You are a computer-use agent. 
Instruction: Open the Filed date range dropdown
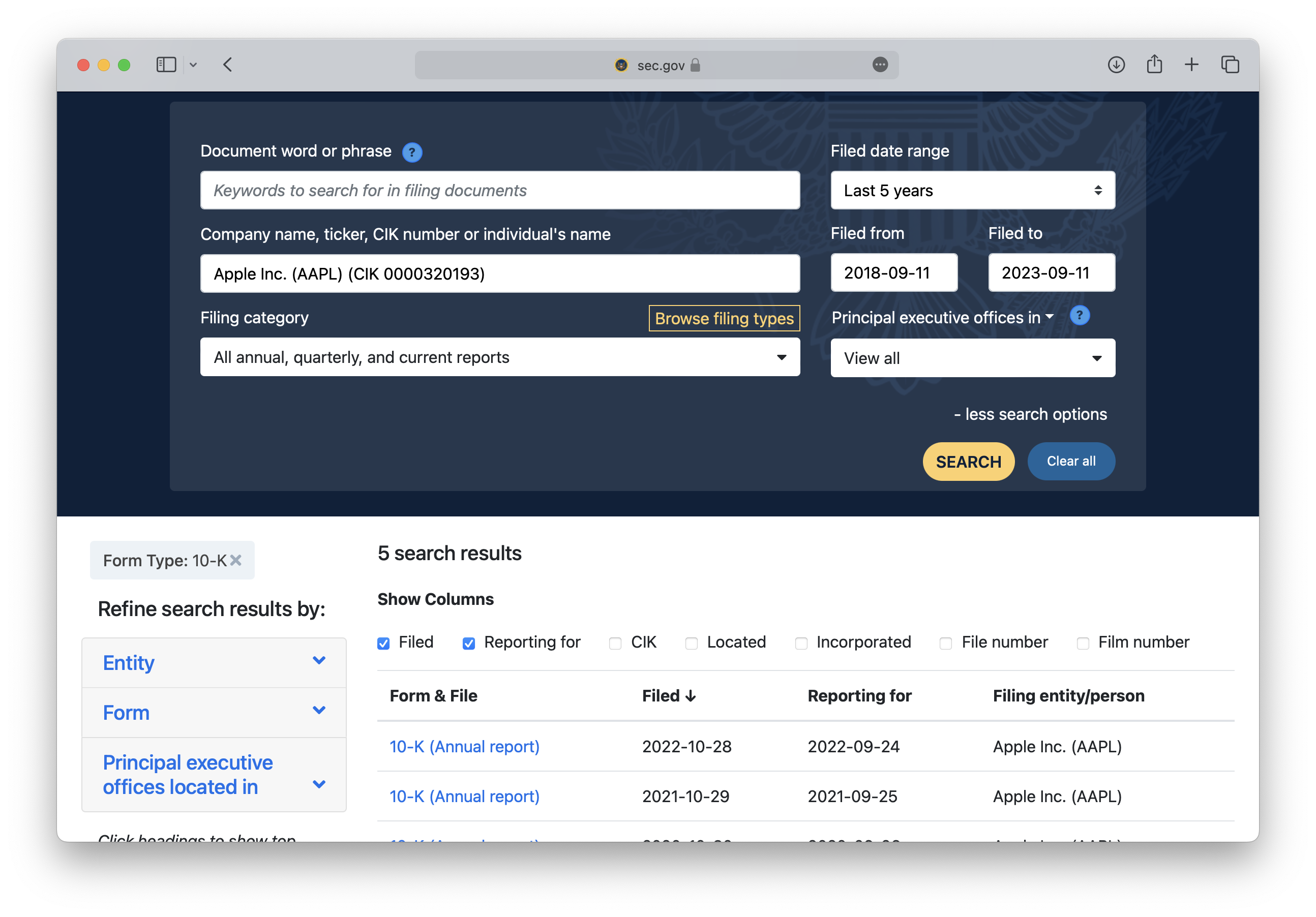[x=973, y=190]
